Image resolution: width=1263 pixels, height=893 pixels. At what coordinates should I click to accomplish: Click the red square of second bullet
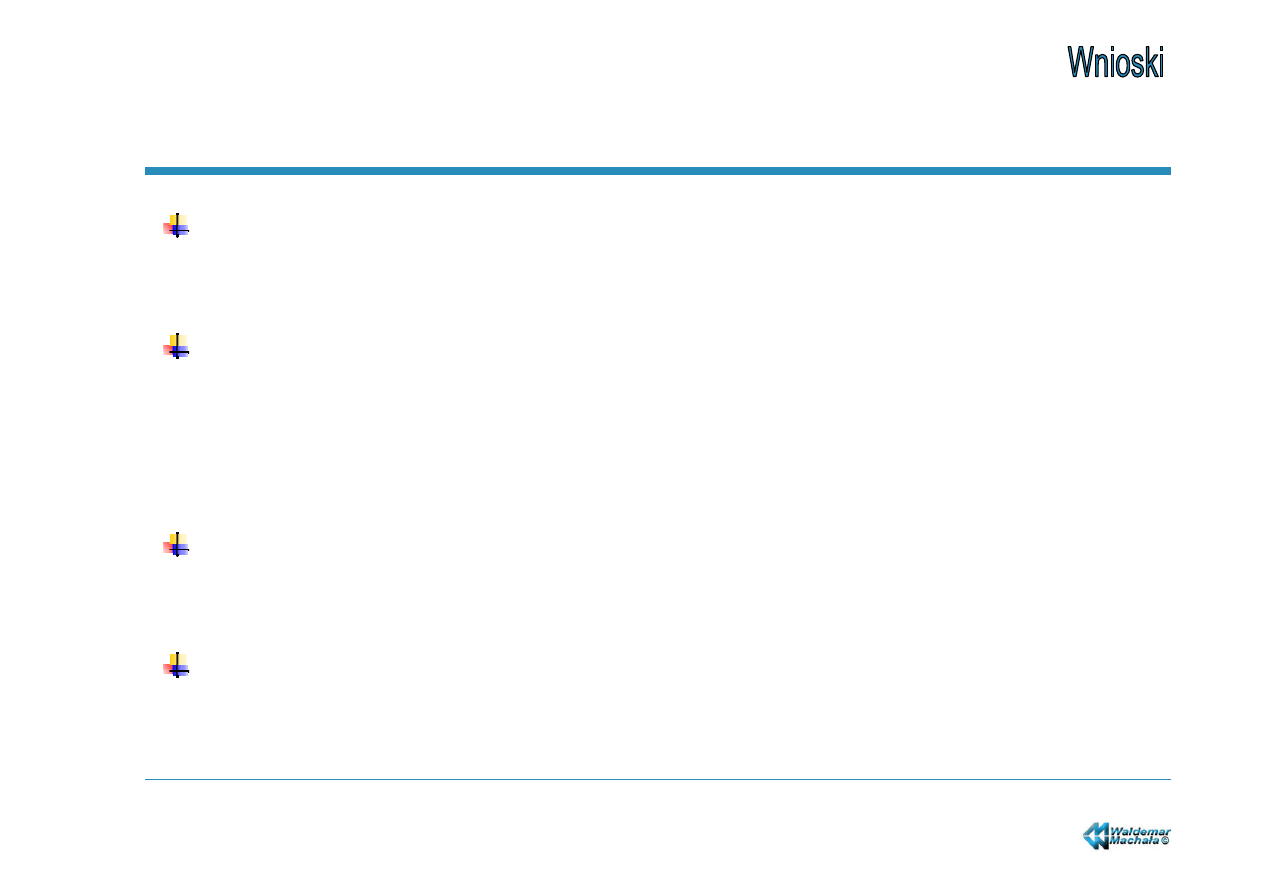click(x=169, y=349)
